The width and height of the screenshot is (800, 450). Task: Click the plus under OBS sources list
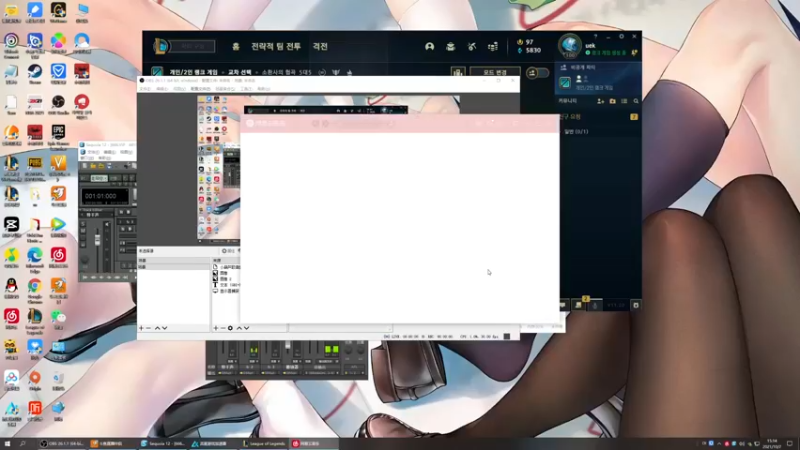pyautogui.click(x=216, y=328)
